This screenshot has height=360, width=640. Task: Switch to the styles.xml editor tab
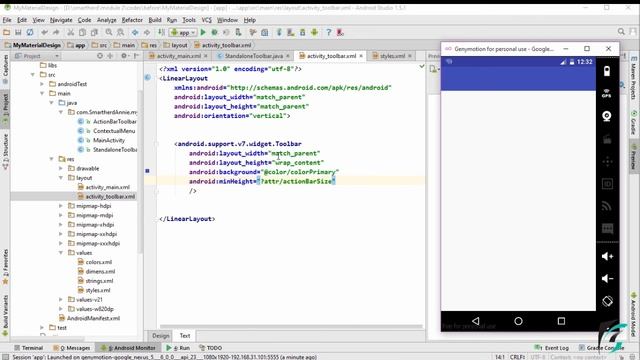(392, 56)
